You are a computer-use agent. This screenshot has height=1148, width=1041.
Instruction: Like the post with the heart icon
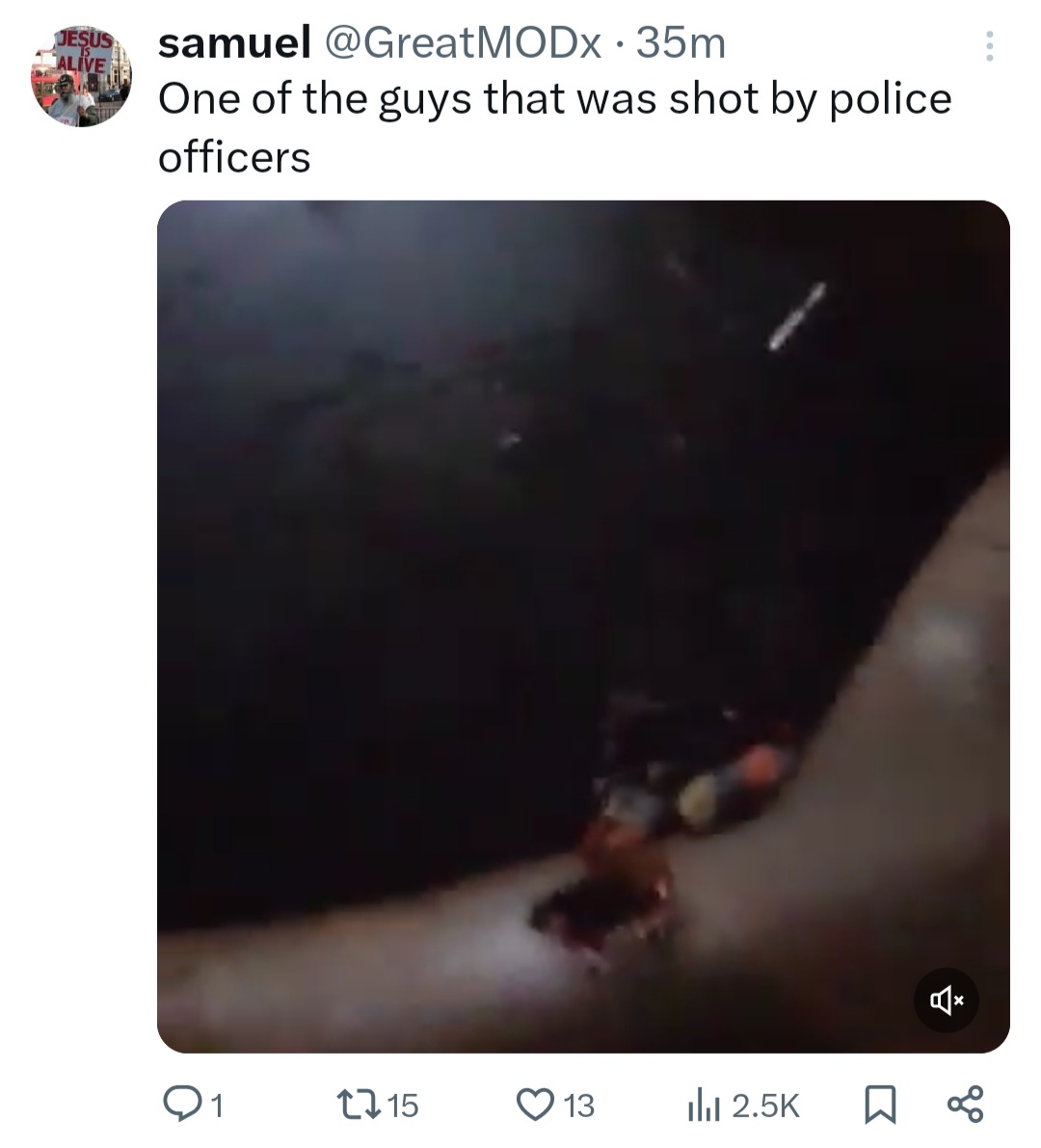point(536,1104)
